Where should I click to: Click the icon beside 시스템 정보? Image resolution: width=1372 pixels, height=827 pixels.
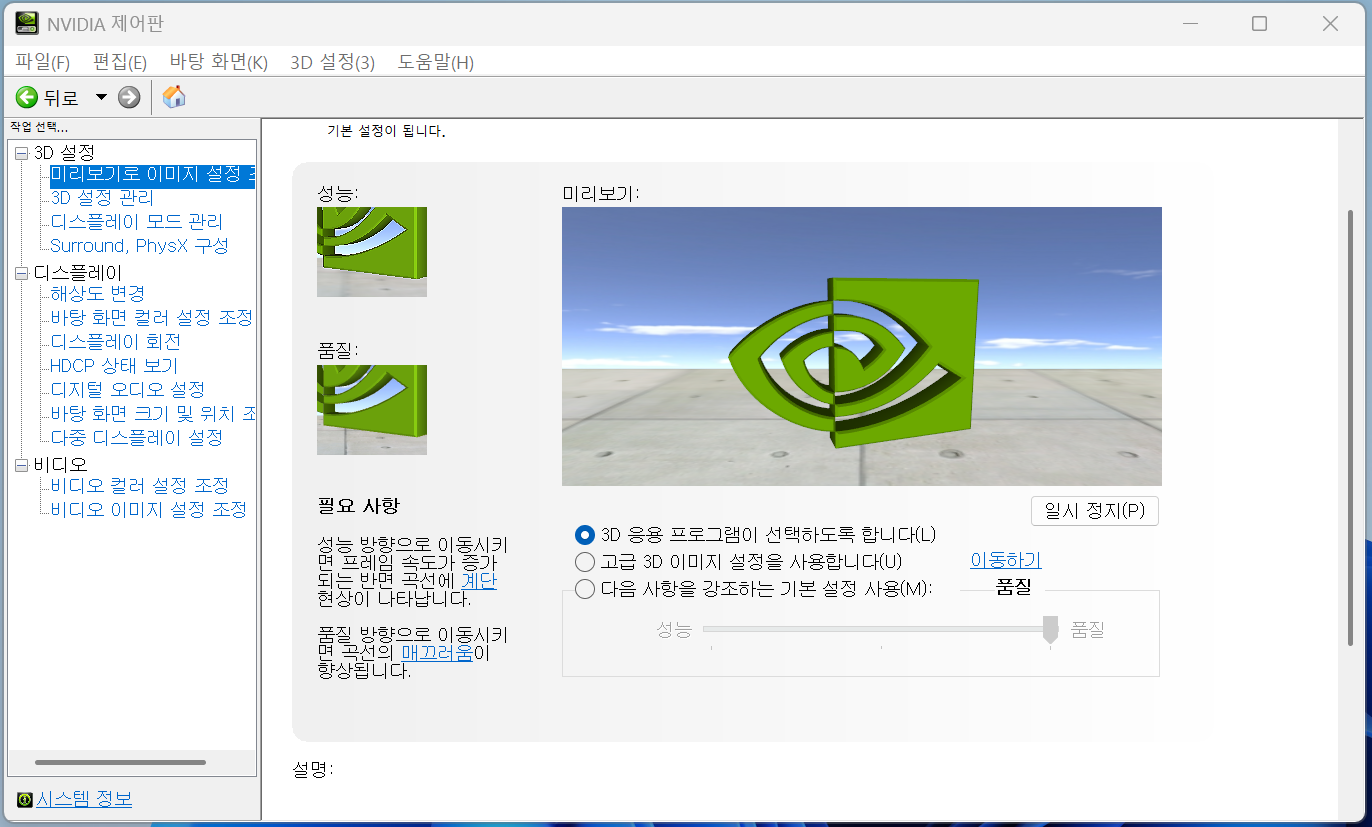[23, 798]
